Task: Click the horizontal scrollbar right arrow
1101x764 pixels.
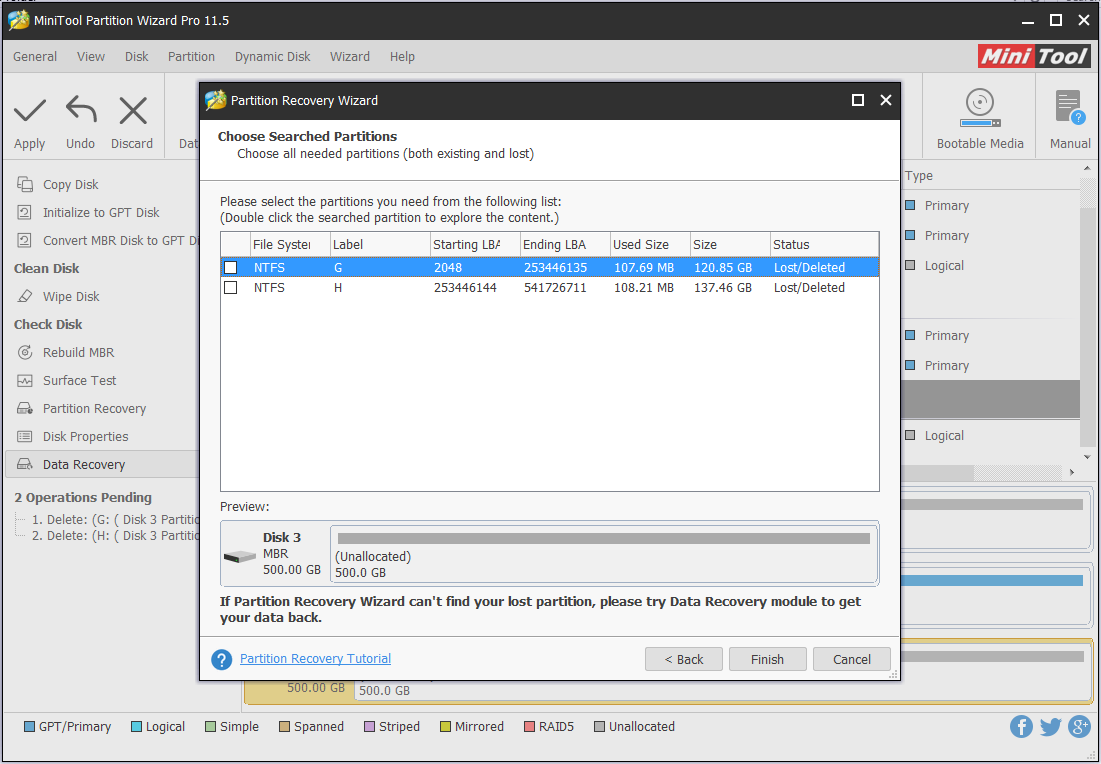Action: point(1072,473)
